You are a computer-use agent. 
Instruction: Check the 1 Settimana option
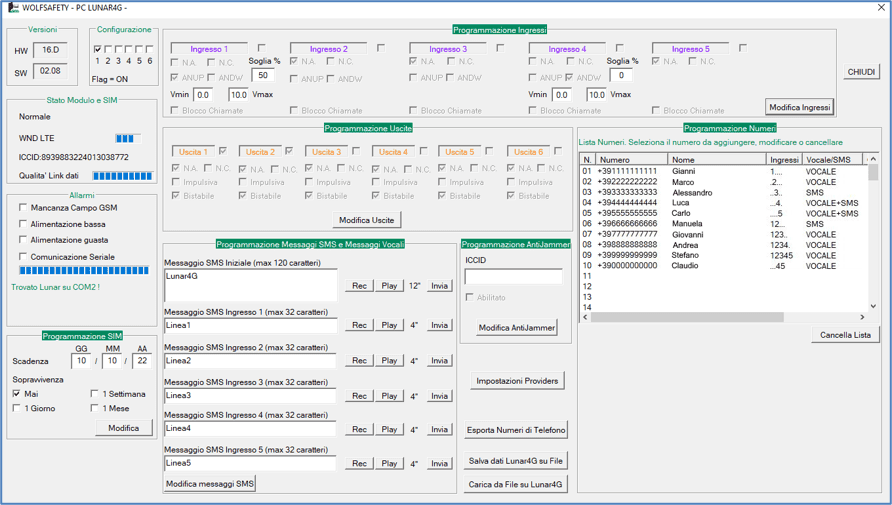coord(94,394)
